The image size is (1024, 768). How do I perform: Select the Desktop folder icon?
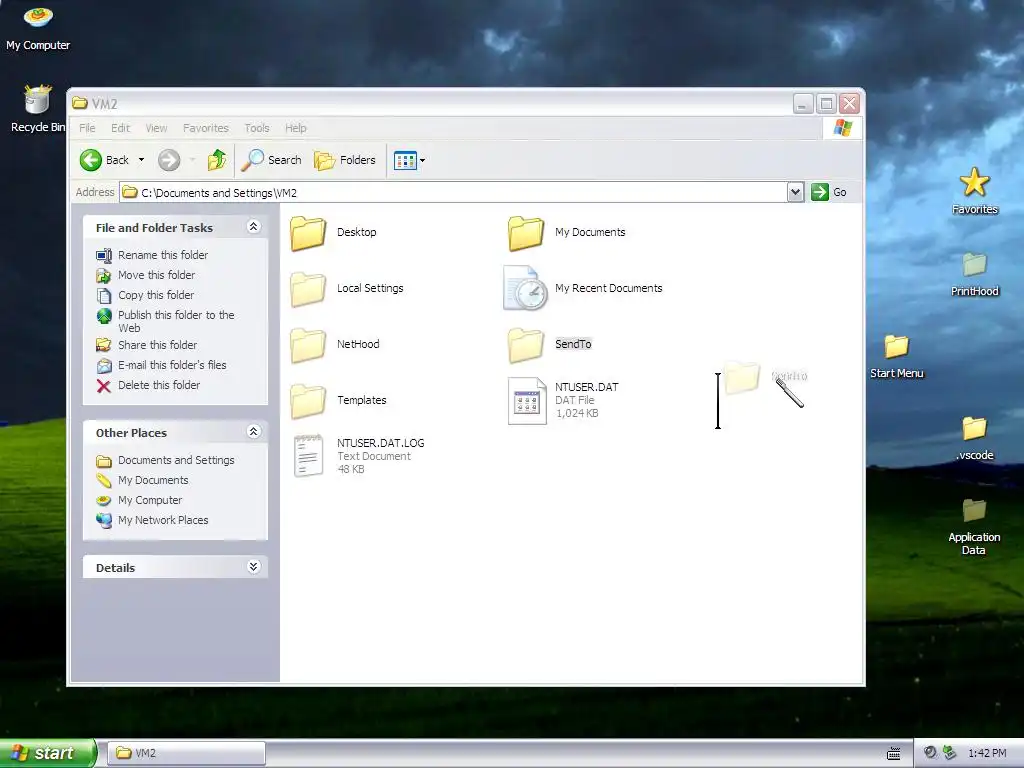(308, 233)
